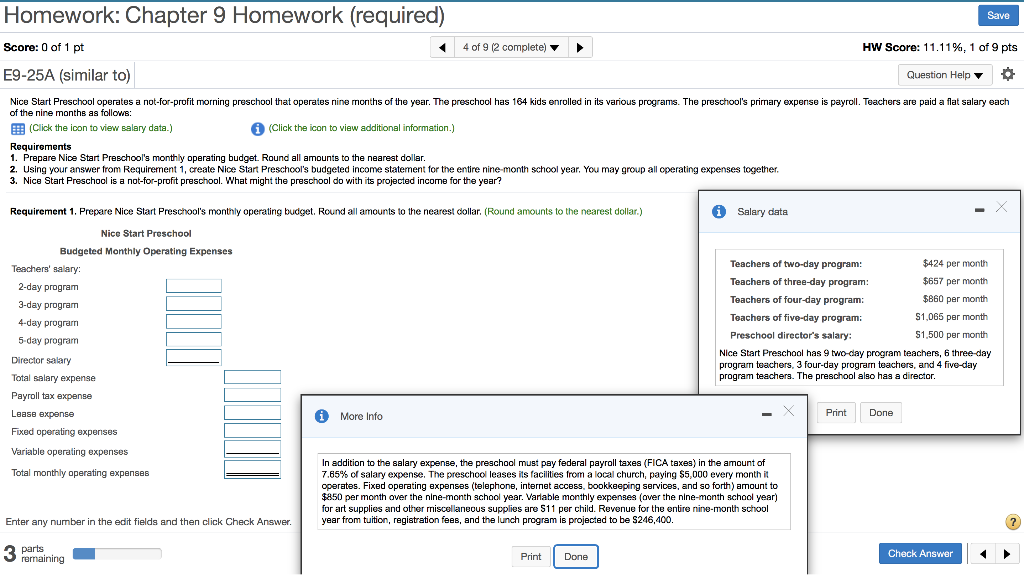
Task: Minimize the Salary data dialog
Action: click(979, 208)
